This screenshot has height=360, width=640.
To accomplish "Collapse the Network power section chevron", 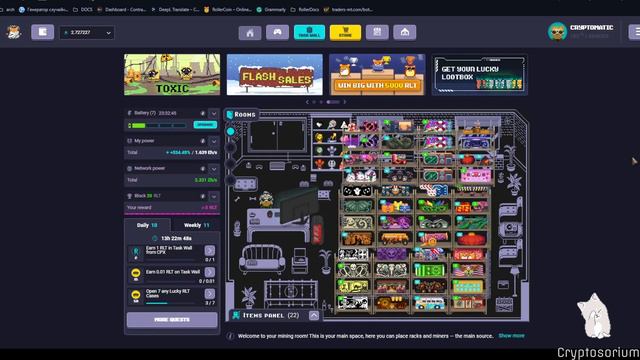I will [x=214, y=169].
